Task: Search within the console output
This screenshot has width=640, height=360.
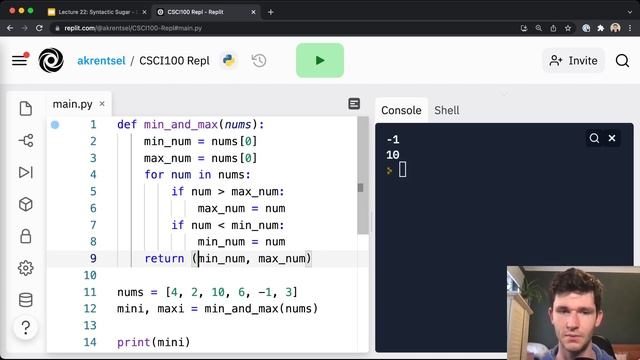Action: click(x=594, y=138)
